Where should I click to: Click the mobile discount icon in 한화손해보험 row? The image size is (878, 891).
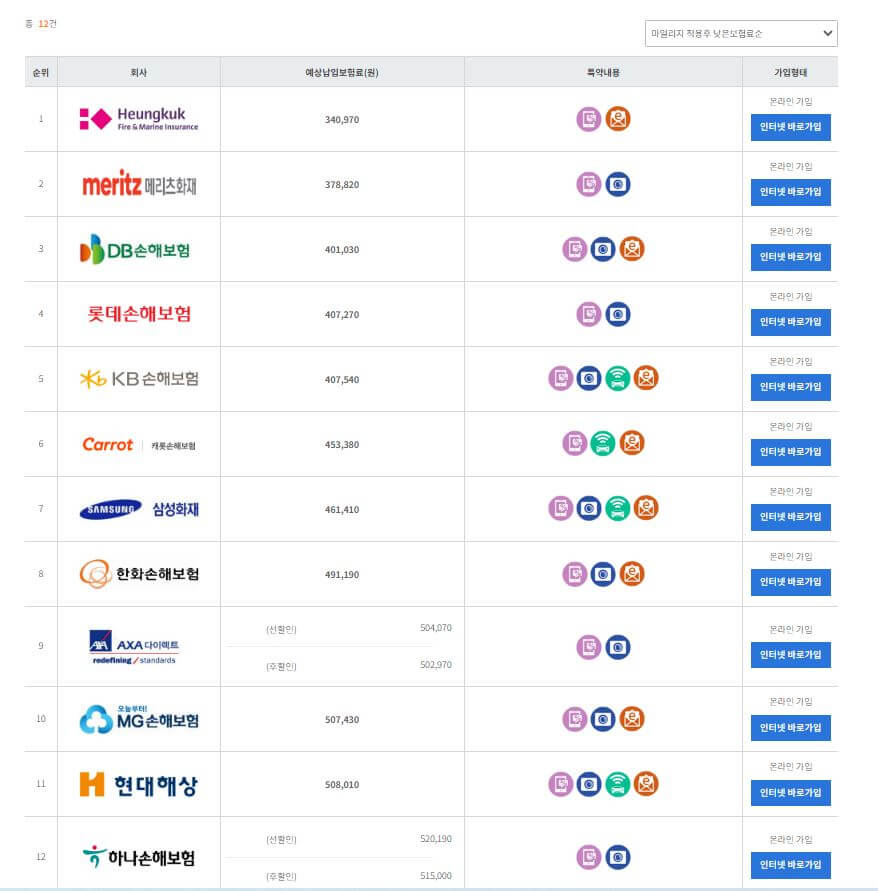pos(575,573)
